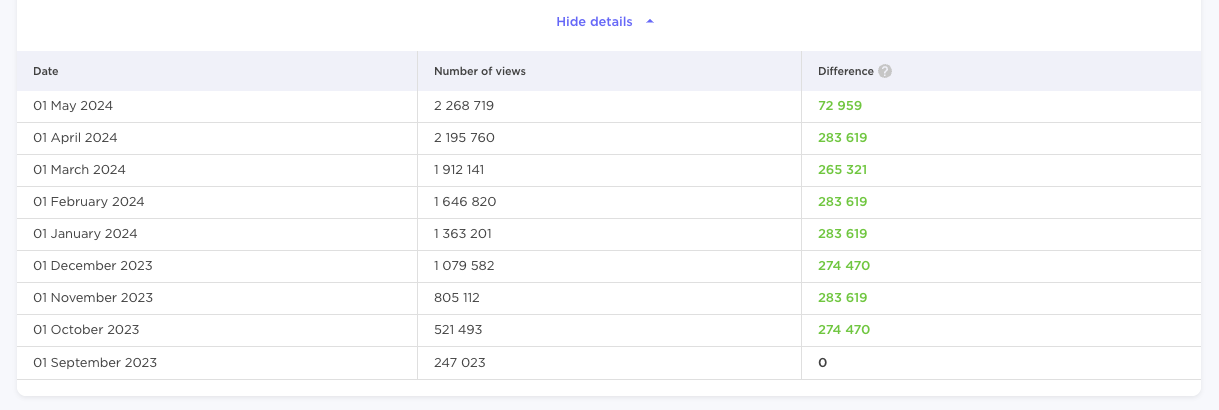Click the 01 February 2024 row date
The width and height of the screenshot is (1219, 410).
88,202
